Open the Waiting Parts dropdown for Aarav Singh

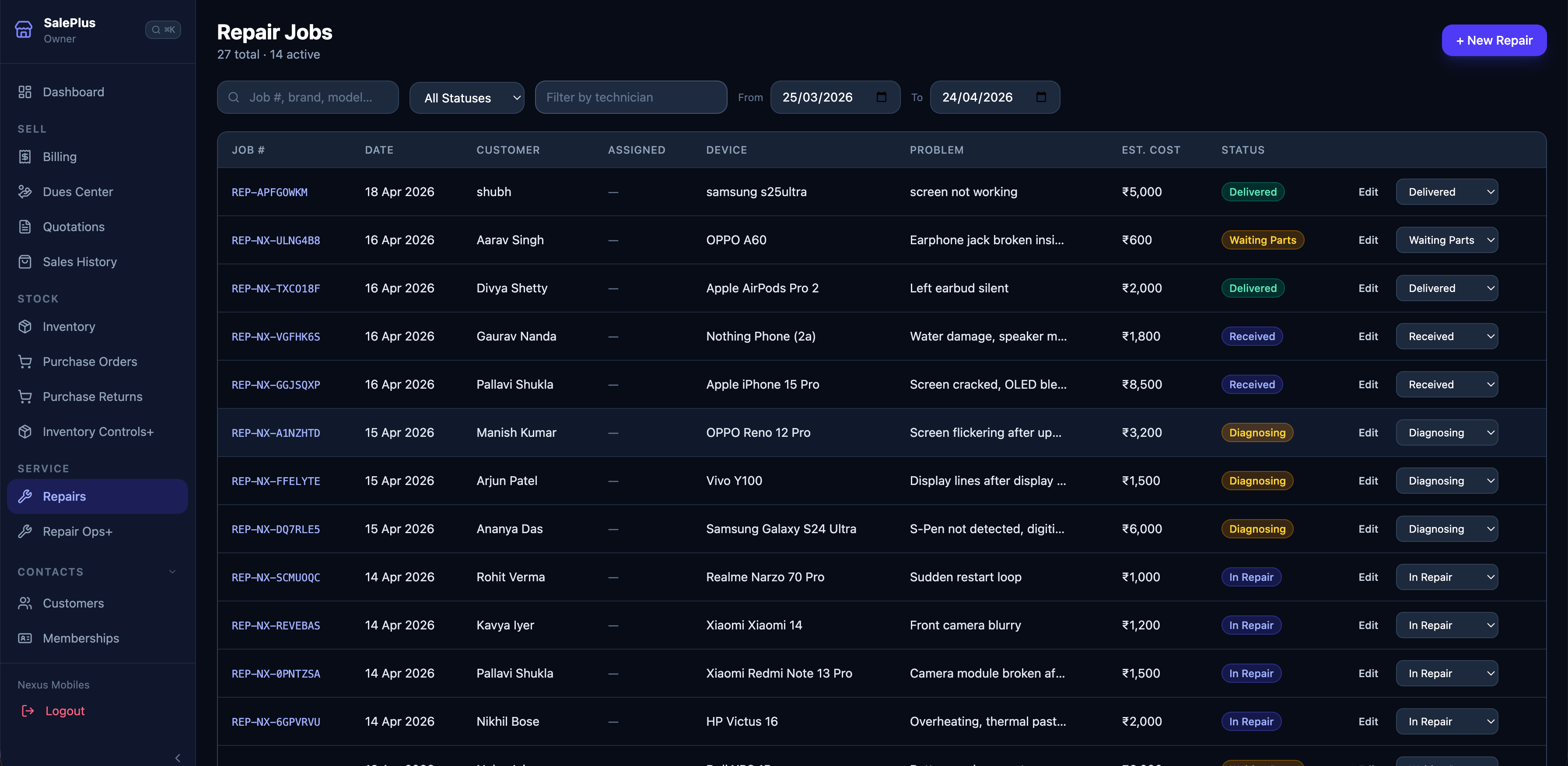(1446, 240)
